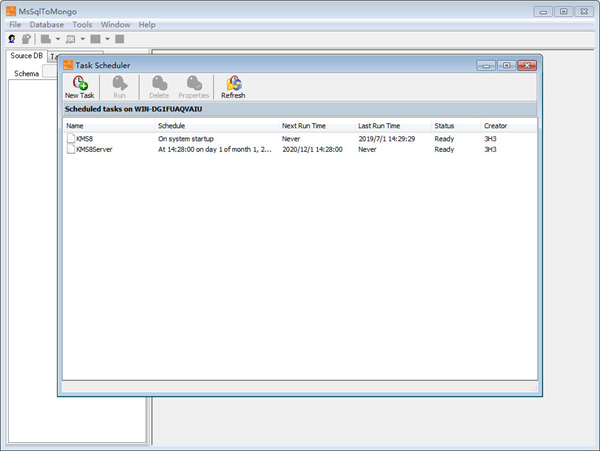This screenshot has width=600, height=451.
Task: Select the KMS8 task file icon
Action: (70, 138)
